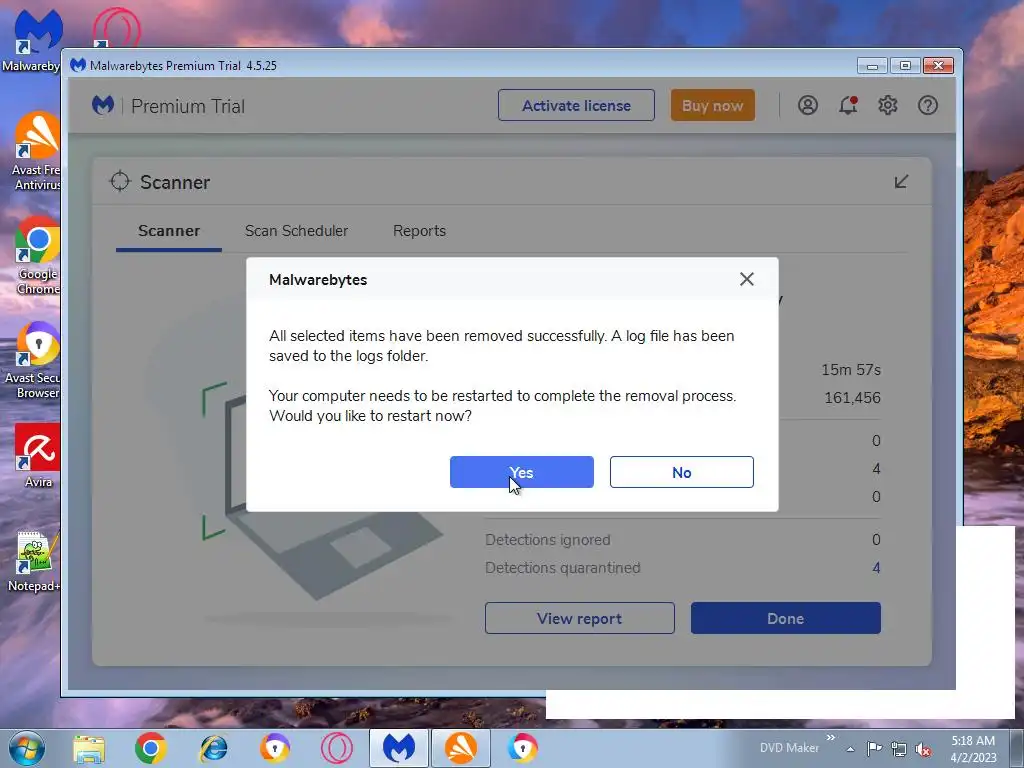Open the Action Center flag icon
The image size is (1024, 768).
tap(874, 749)
